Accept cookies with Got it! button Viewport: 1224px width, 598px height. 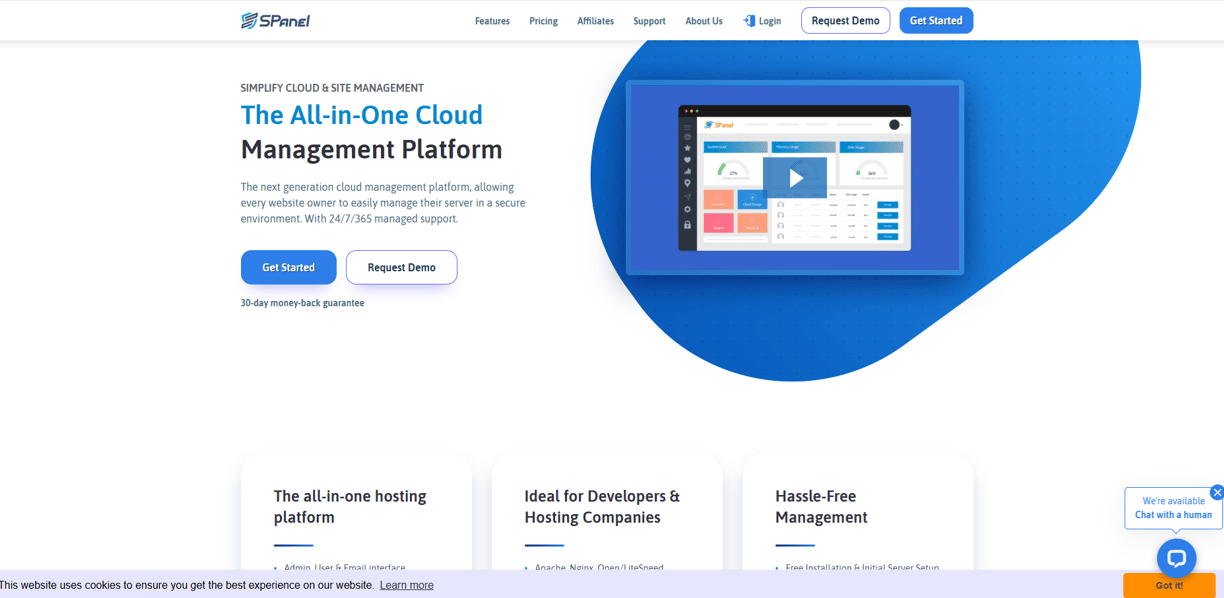(1169, 585)
